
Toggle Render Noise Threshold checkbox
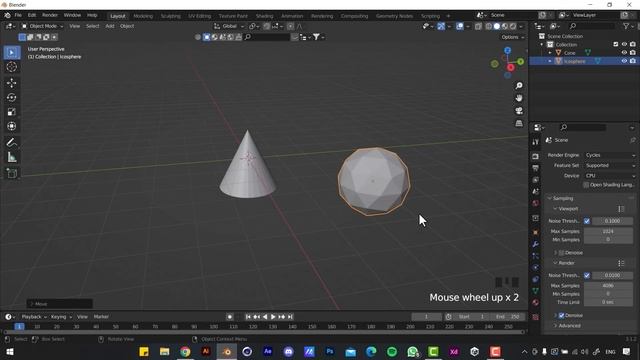pos(587,276)
